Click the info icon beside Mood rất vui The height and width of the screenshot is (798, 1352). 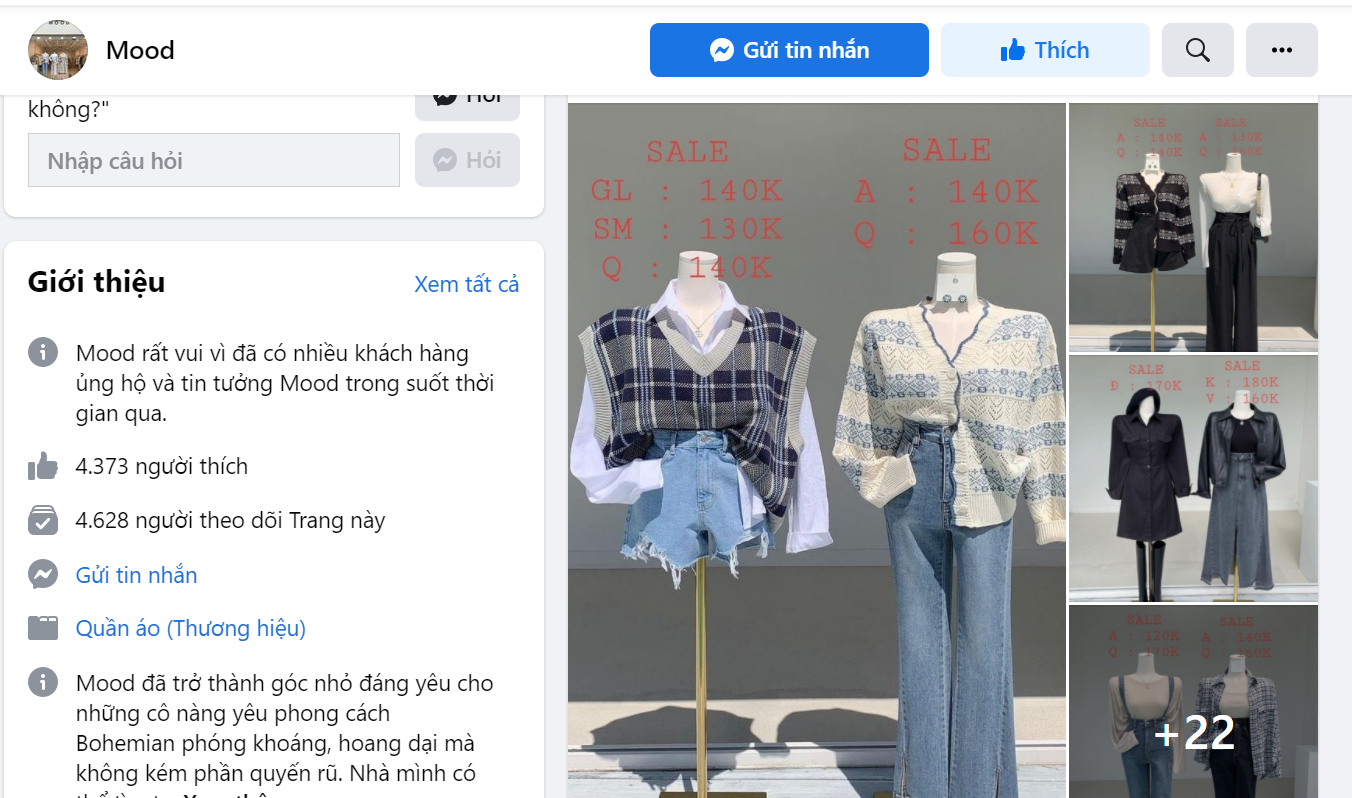(x=43, y=352)
